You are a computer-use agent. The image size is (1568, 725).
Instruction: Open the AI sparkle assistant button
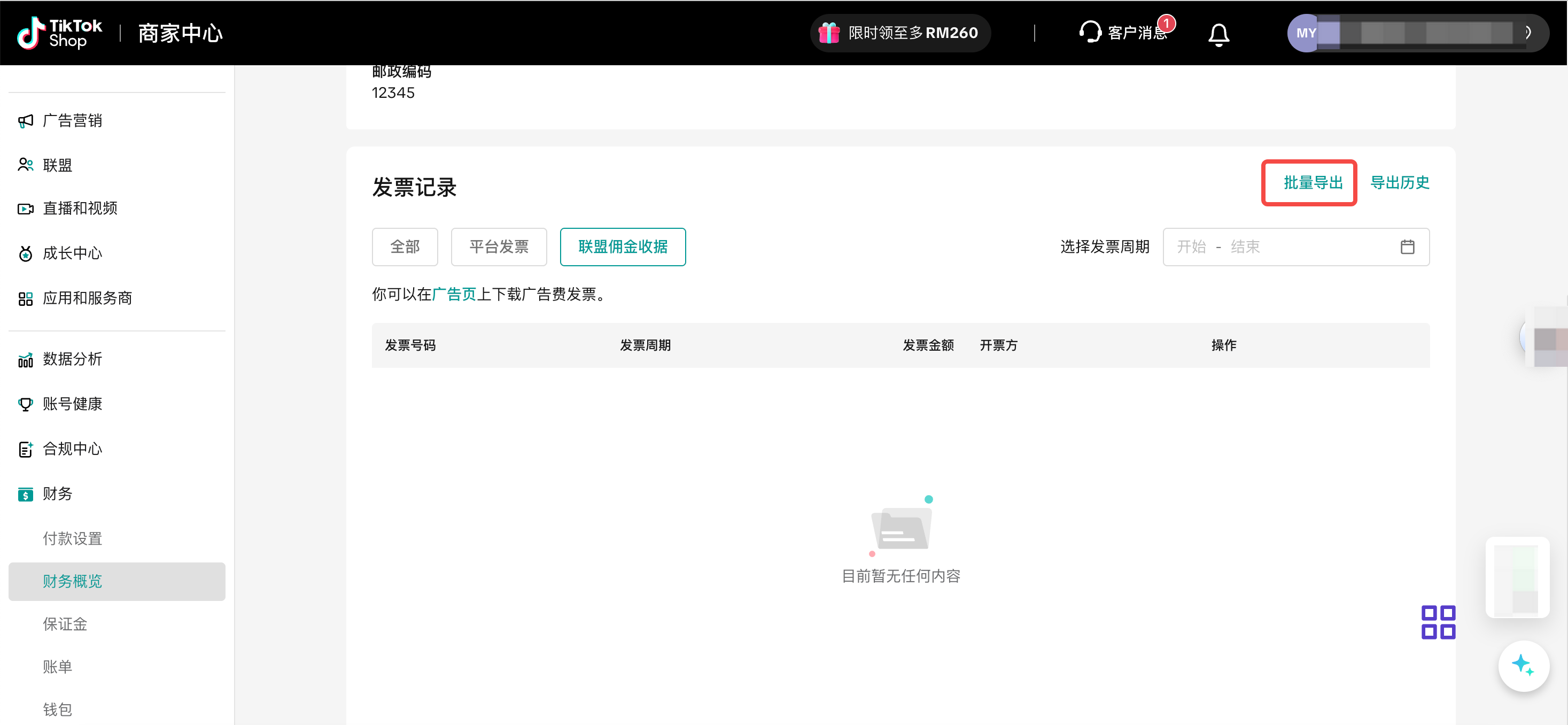click(x=1523, y=665)
